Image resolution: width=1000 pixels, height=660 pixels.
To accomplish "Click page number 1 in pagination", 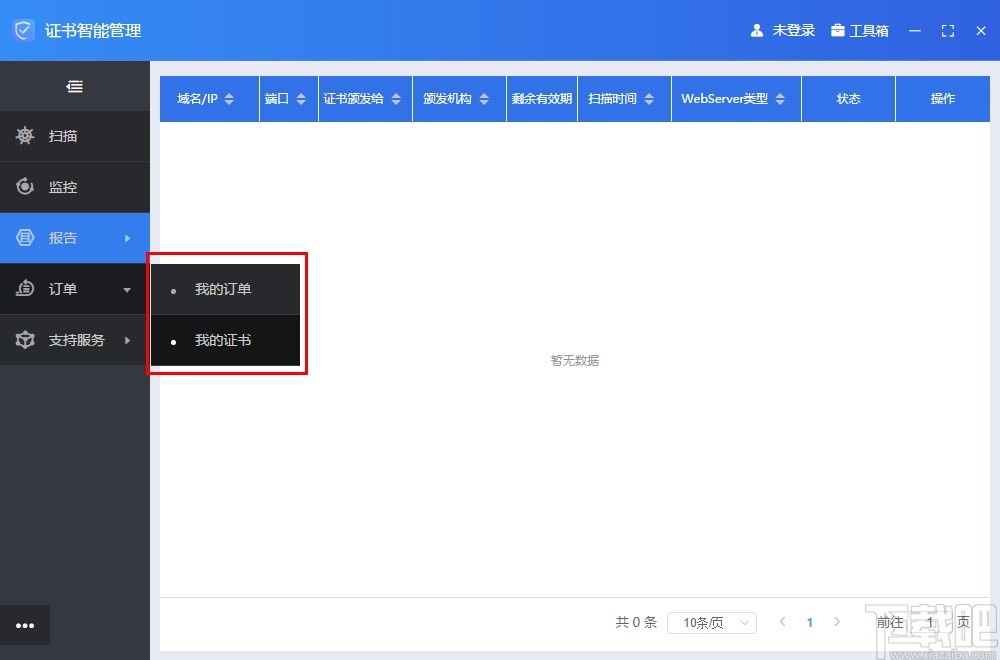I will [810, 622].
